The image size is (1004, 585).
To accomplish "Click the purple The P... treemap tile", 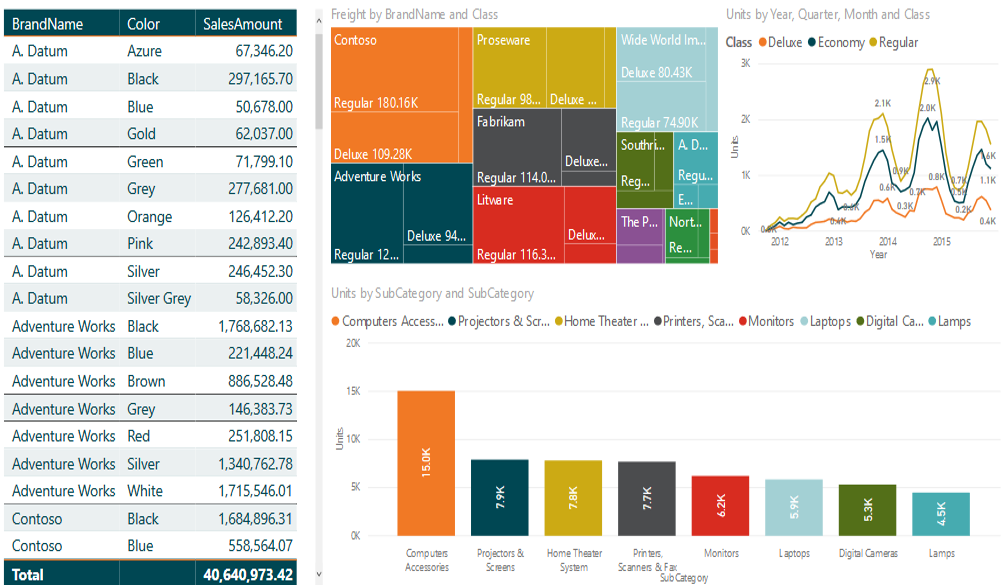I will pos(640,227).
